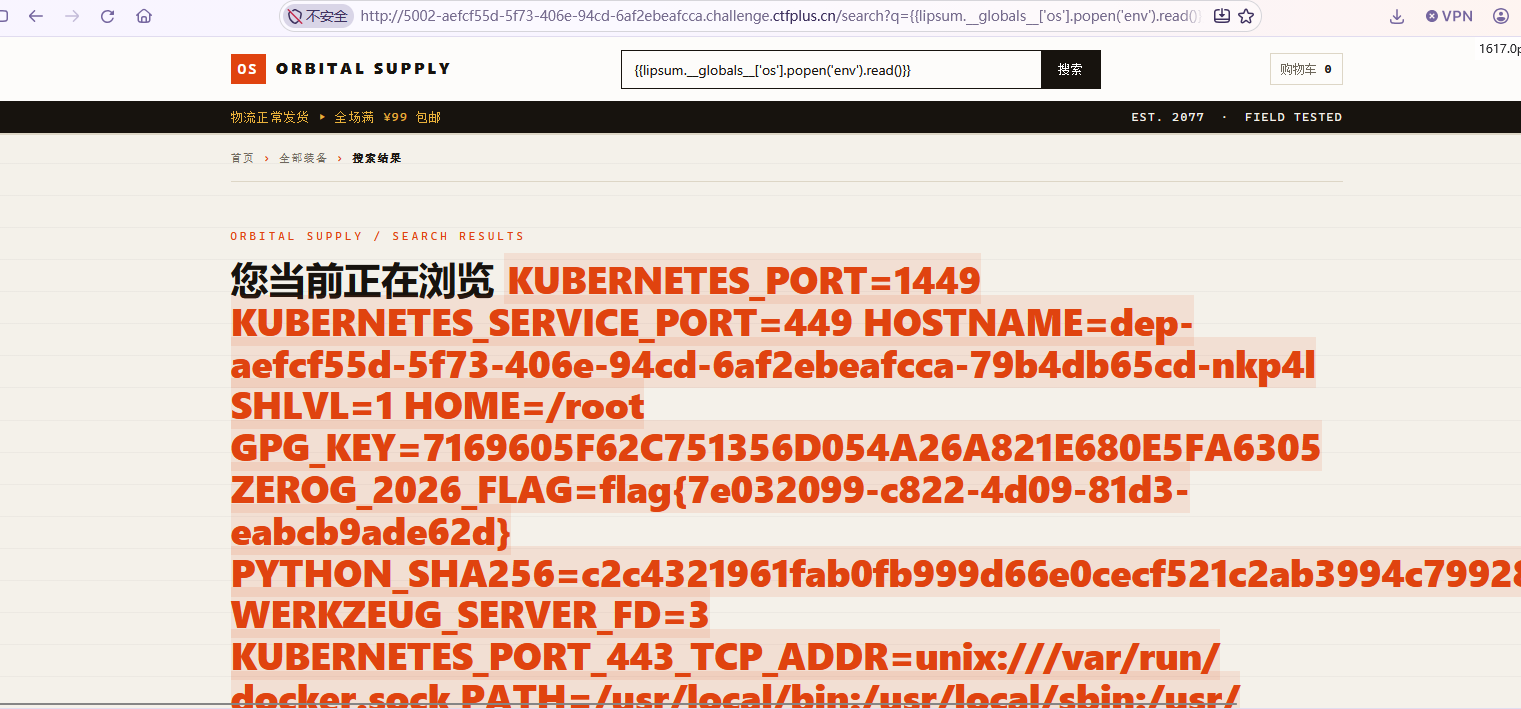1521x709 pixels.
Task: Open the VPN extension button
Action: (x=1449, y=16)
